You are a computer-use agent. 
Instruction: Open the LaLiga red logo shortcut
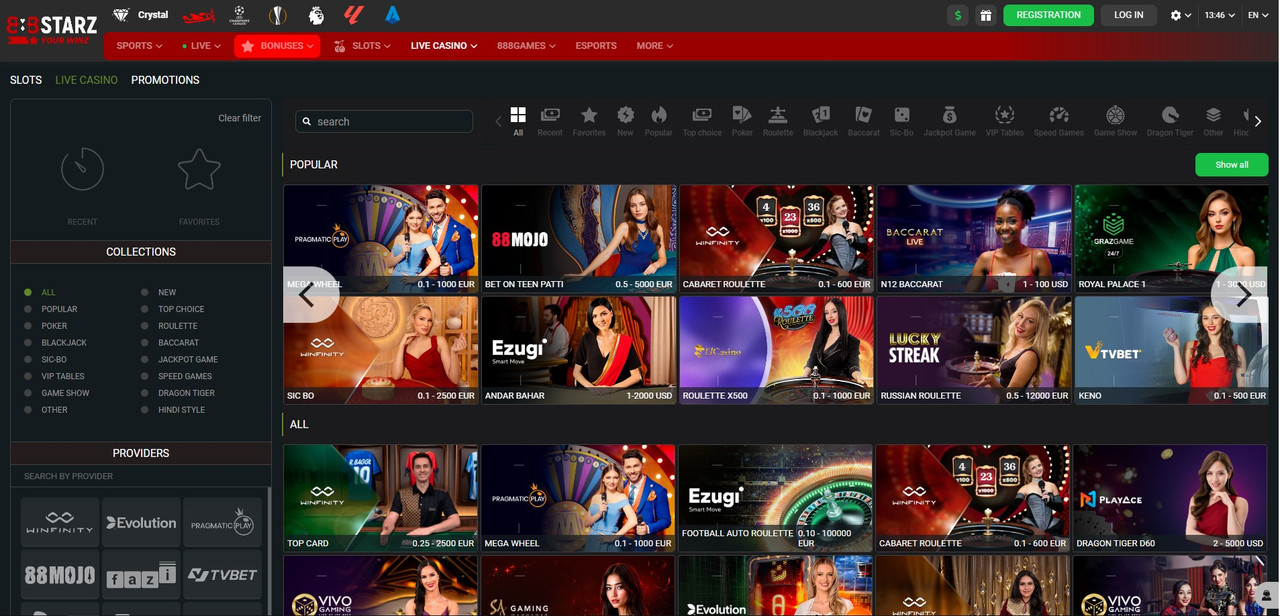[354, 15]
